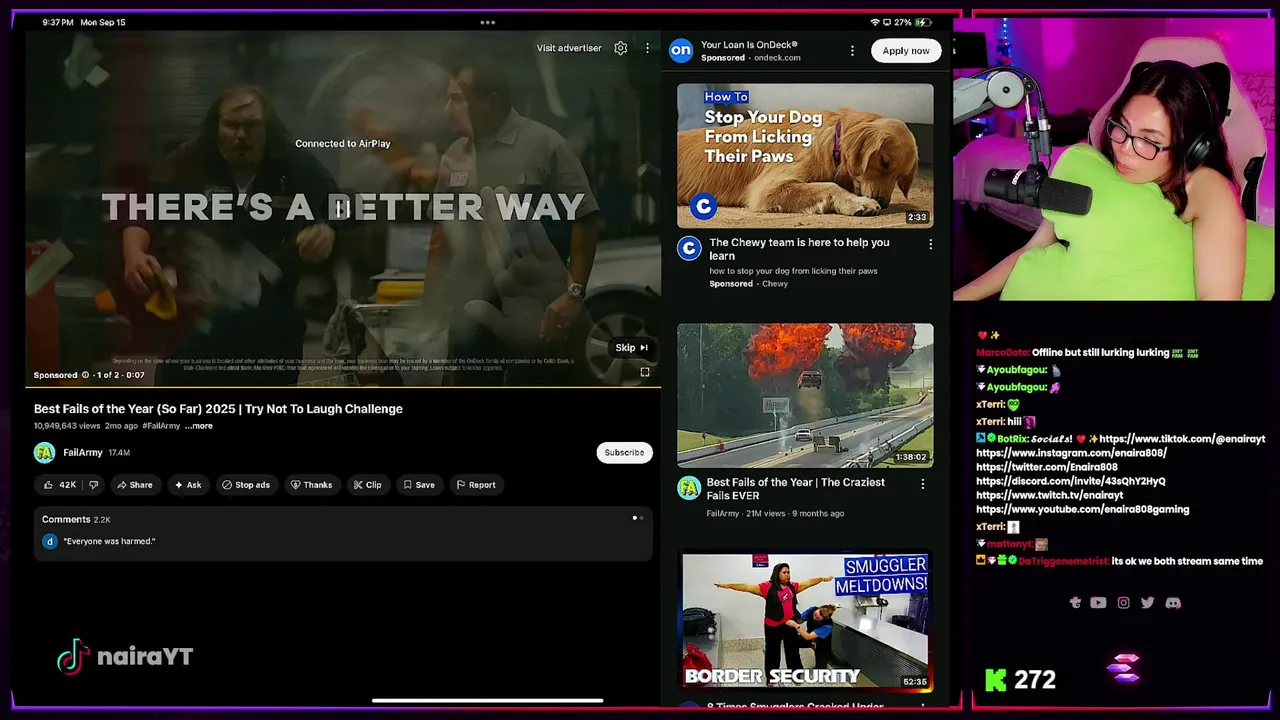The image size is (1280, 720).
Task: Click the Apply now button
Action: point(906,51)
